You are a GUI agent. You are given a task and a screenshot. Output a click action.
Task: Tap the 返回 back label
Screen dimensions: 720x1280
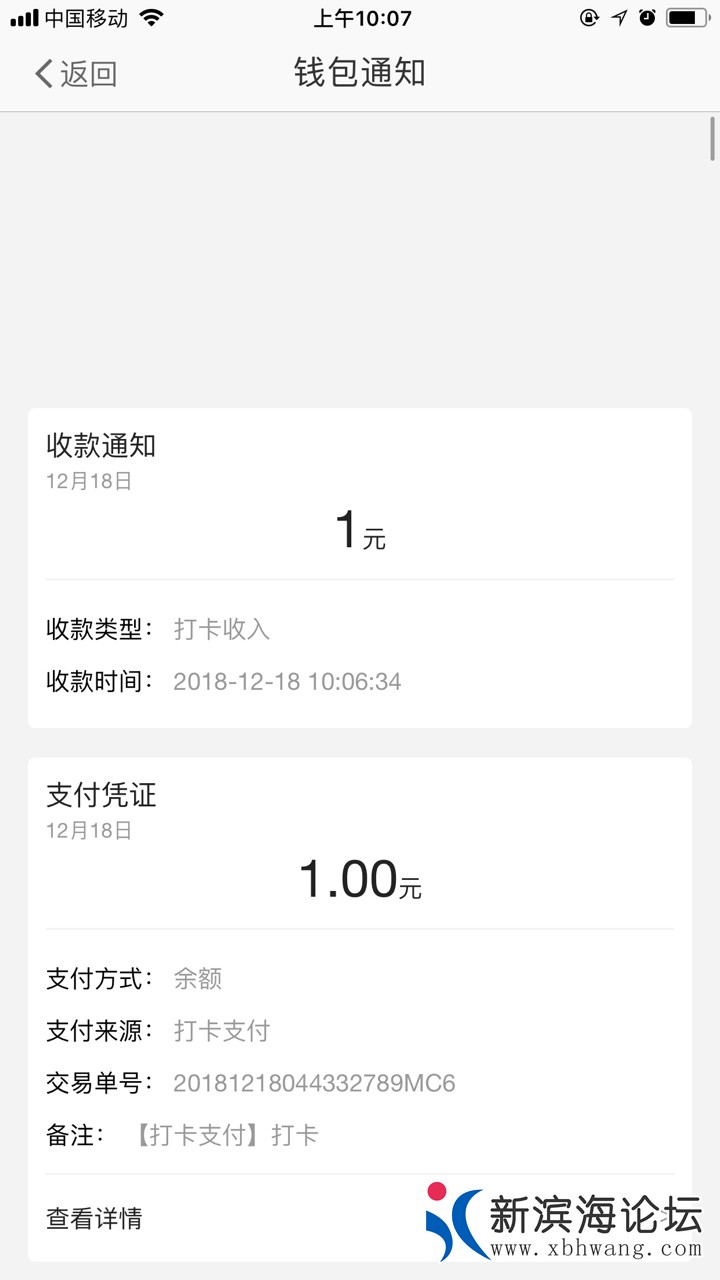pos(88,74)
